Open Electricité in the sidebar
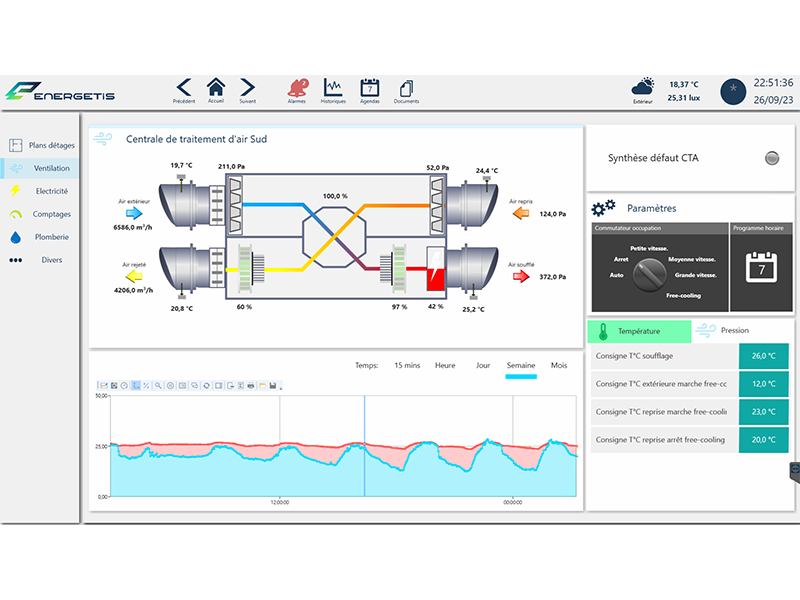The height and width of the screenshot is (600, 800). (x=40, y=191)
